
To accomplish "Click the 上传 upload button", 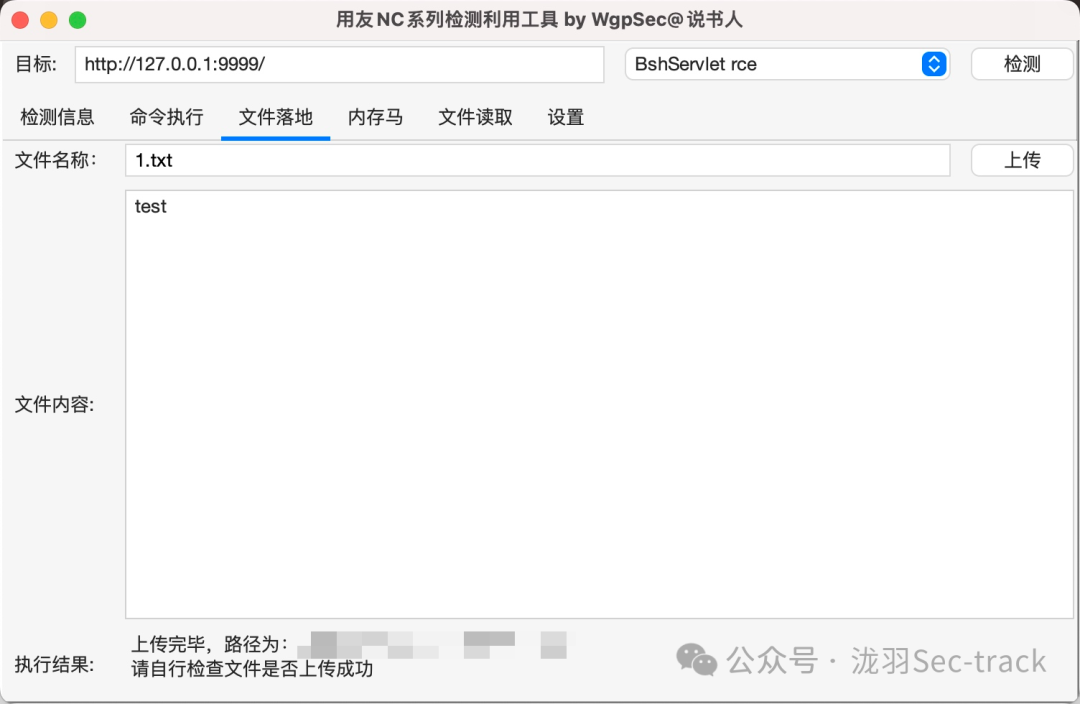I will pyautogui.click(x=1021, y=160).
